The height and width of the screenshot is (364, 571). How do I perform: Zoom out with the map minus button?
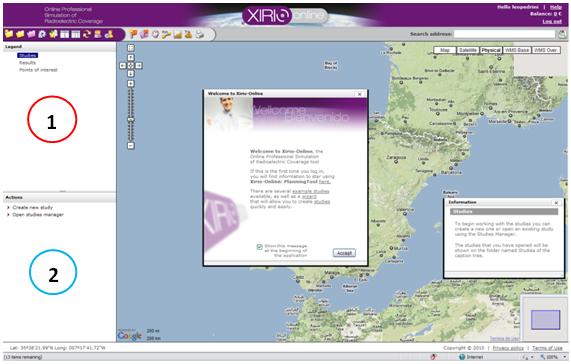click(x=131, y=146)
